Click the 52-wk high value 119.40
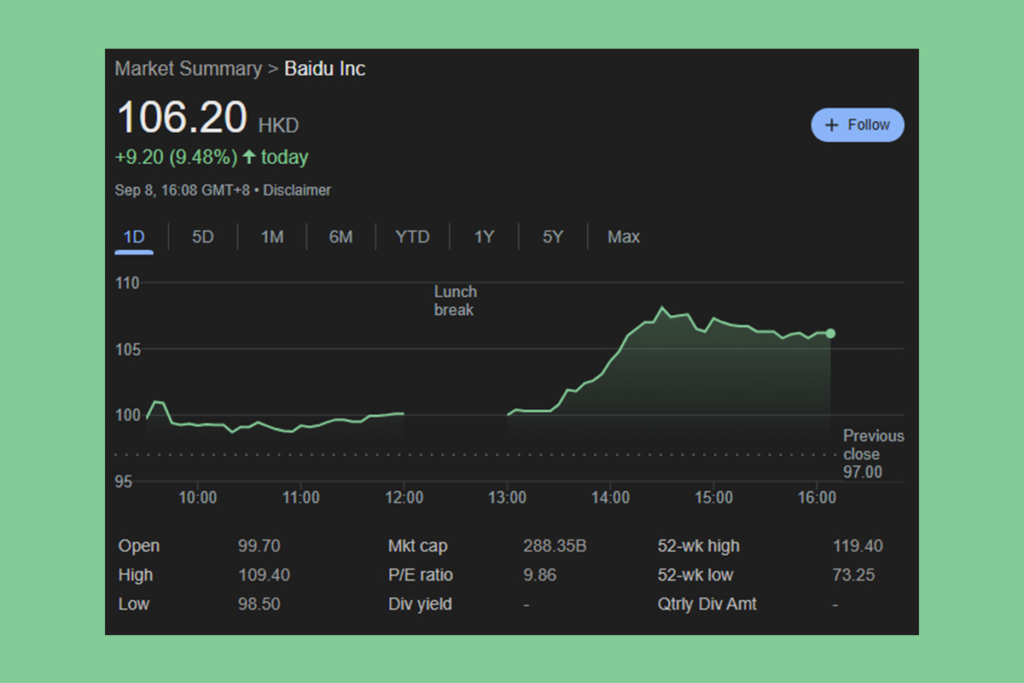This screenshot has width=1024, height=683. (856, 546)
